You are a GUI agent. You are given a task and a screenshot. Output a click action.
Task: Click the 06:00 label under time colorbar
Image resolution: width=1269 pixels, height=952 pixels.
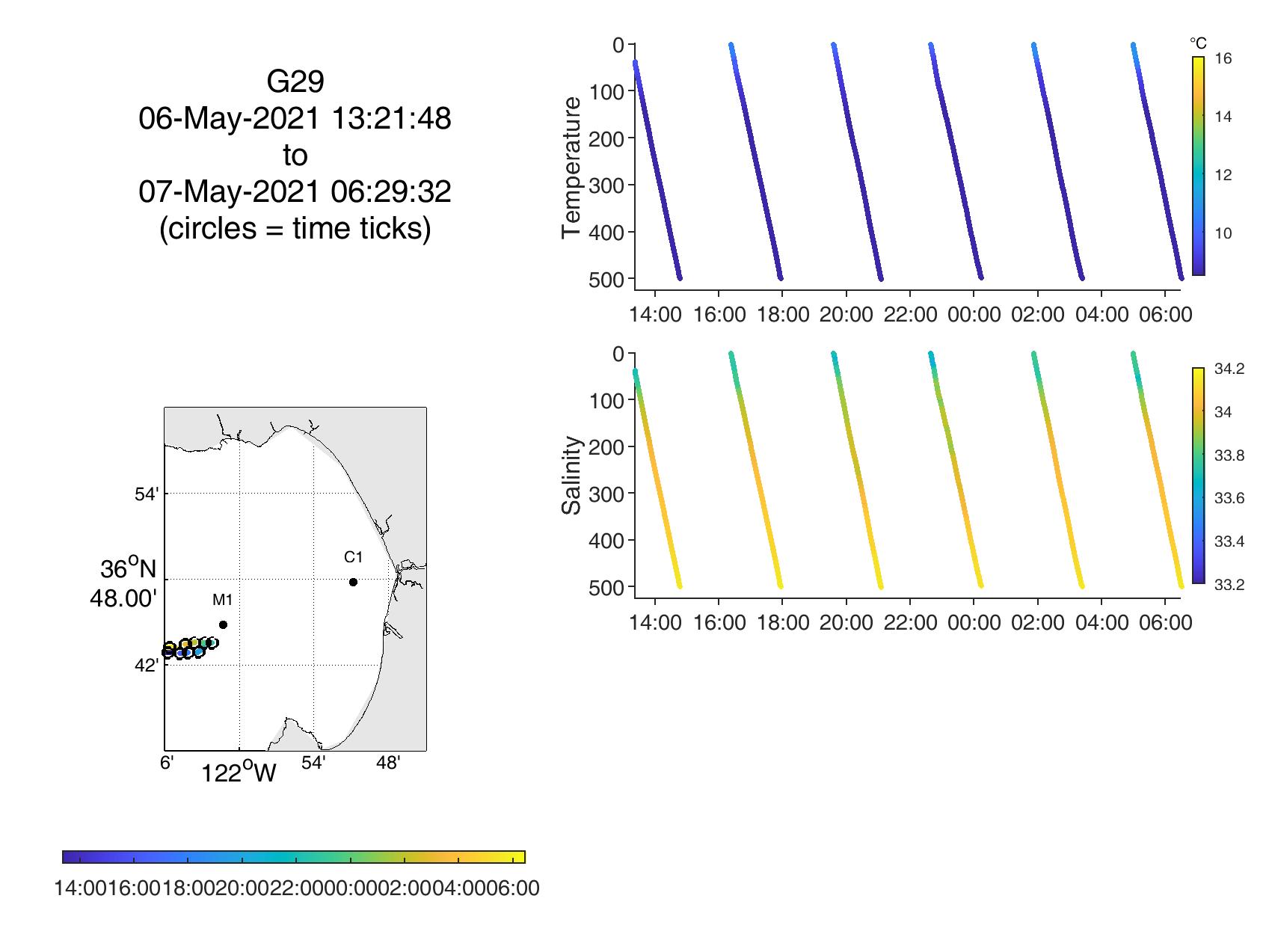pos(512,888)
